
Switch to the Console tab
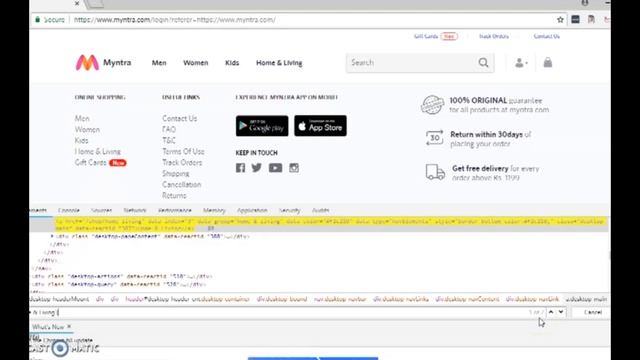click(x=69, y=210)
